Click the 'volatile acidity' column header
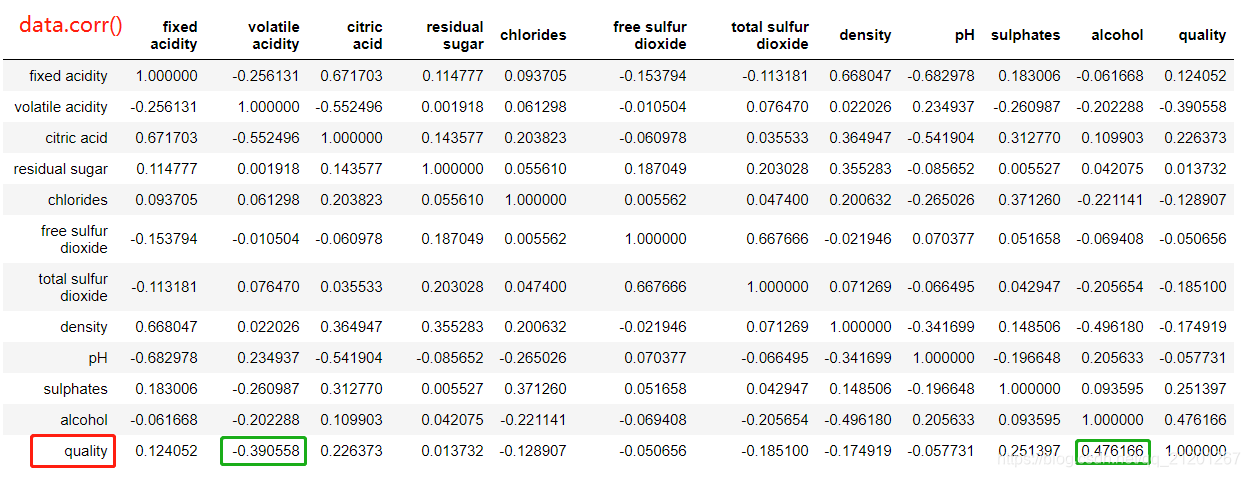 (x=274, y=35)
